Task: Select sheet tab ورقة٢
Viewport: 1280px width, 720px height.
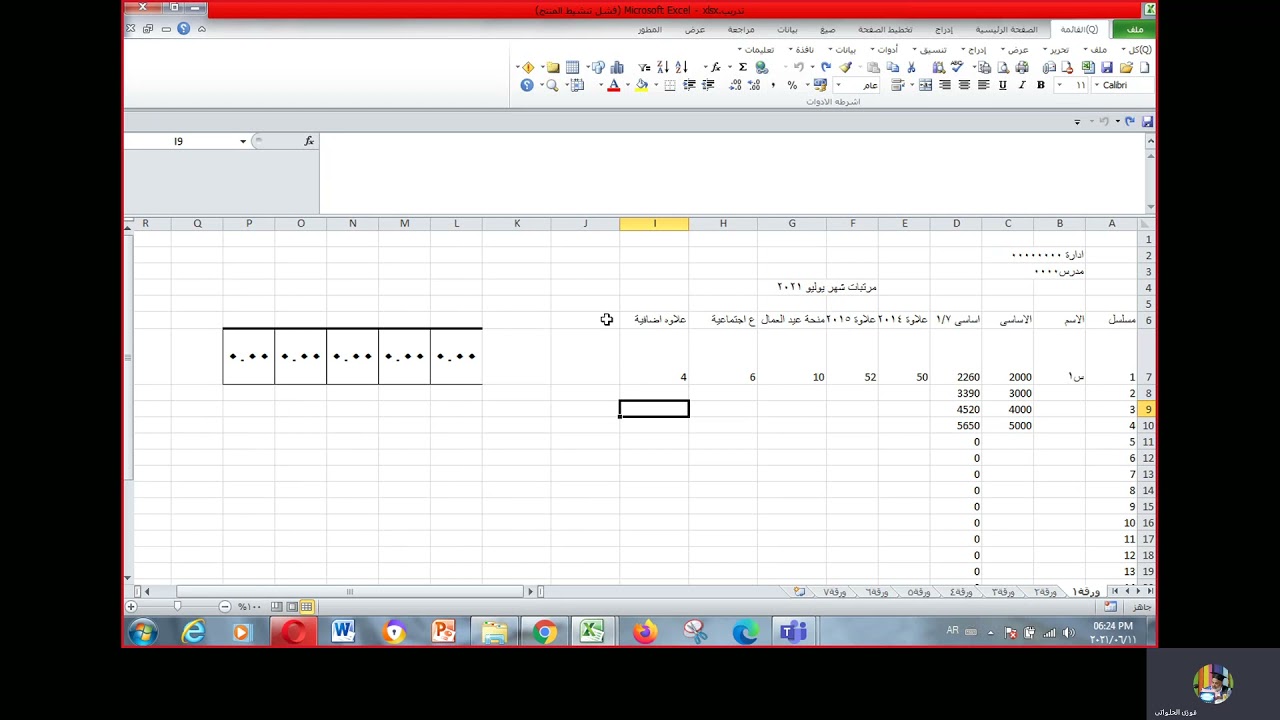Action: pyautogui.click(x=1045, y=591)
